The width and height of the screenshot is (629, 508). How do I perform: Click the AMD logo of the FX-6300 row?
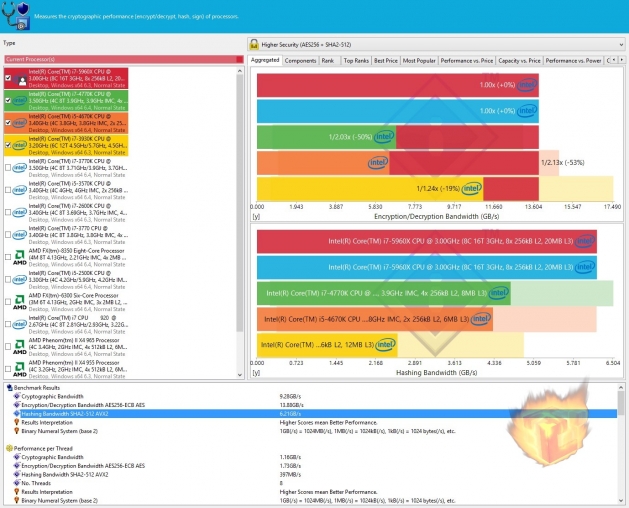click(x=20, y=302)
